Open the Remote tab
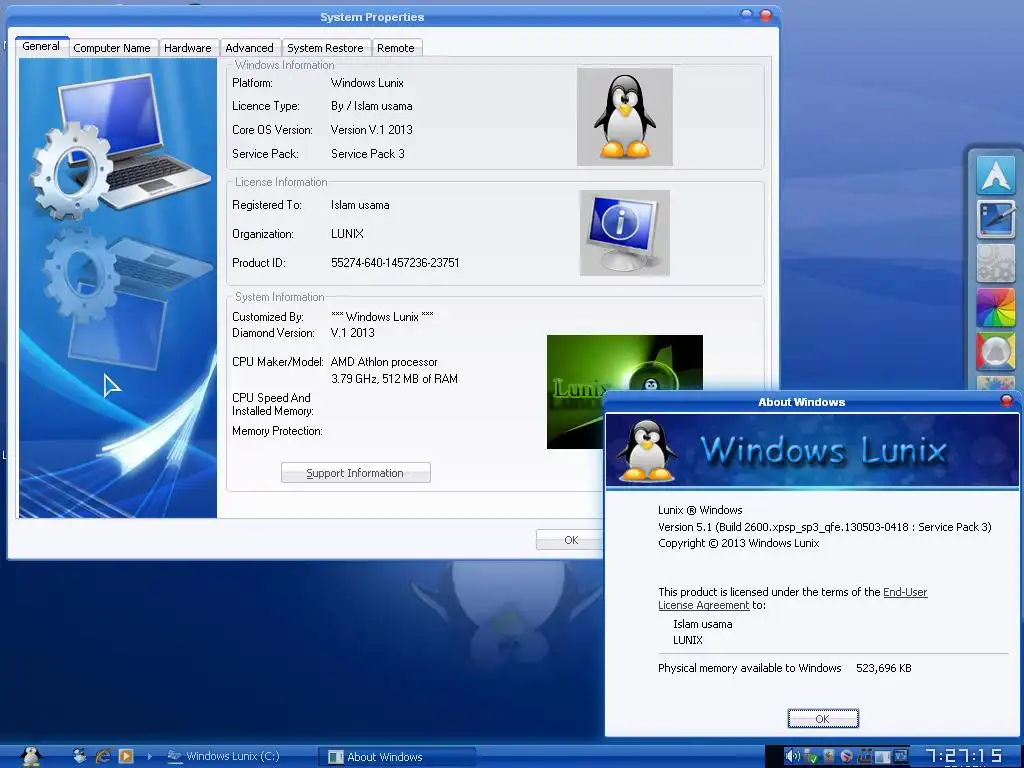1024x768 pixels. (396, 48)
